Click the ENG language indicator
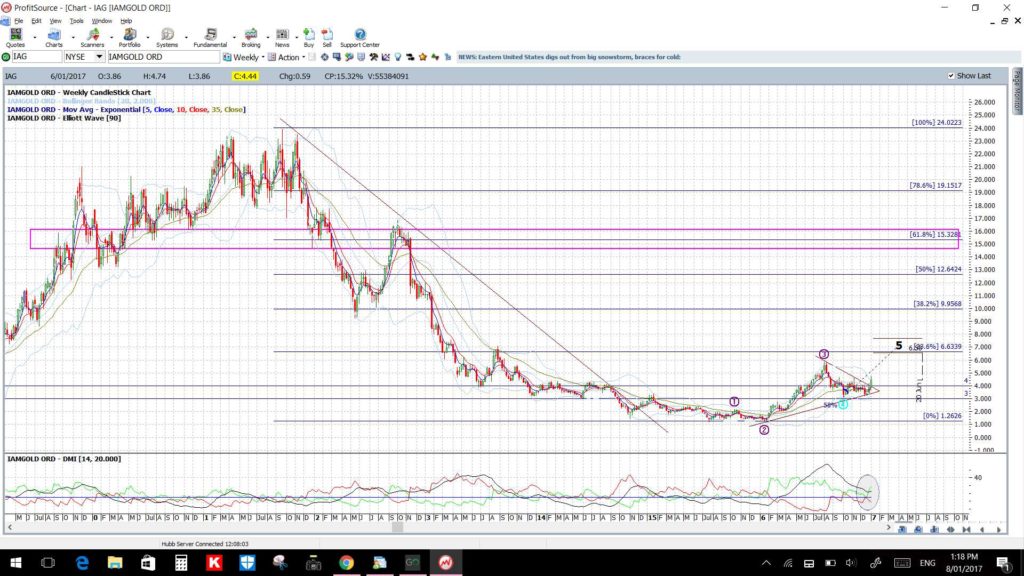The image size is (1024, 576). tap(927, 563)
